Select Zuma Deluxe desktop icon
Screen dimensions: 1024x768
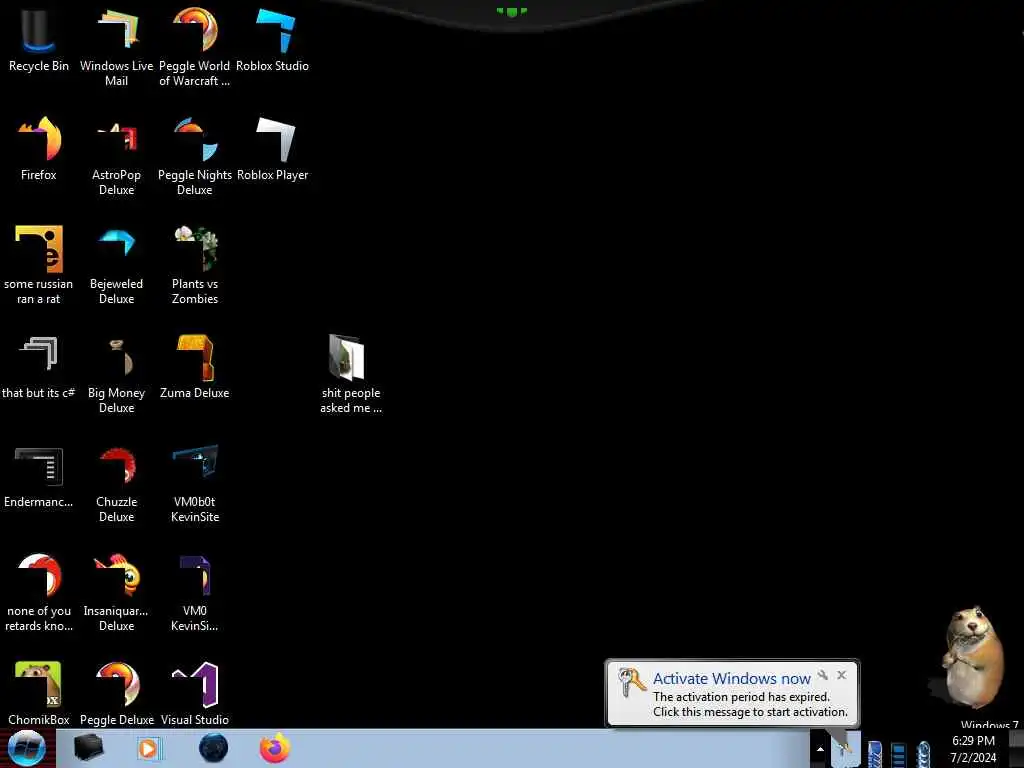[195, 366]
